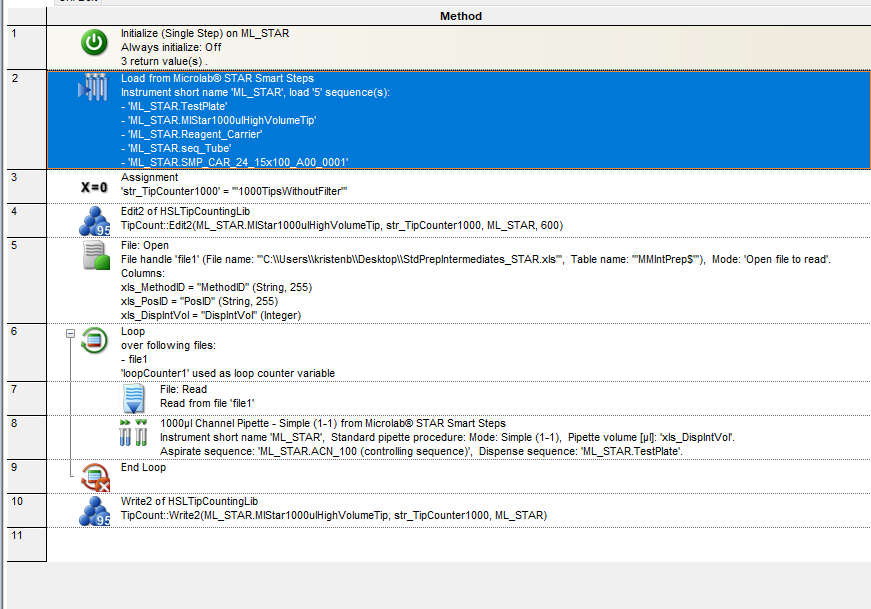This screenshot has height=609, width=871.
Task: Click the File: Open document icon
Action: 96,255
